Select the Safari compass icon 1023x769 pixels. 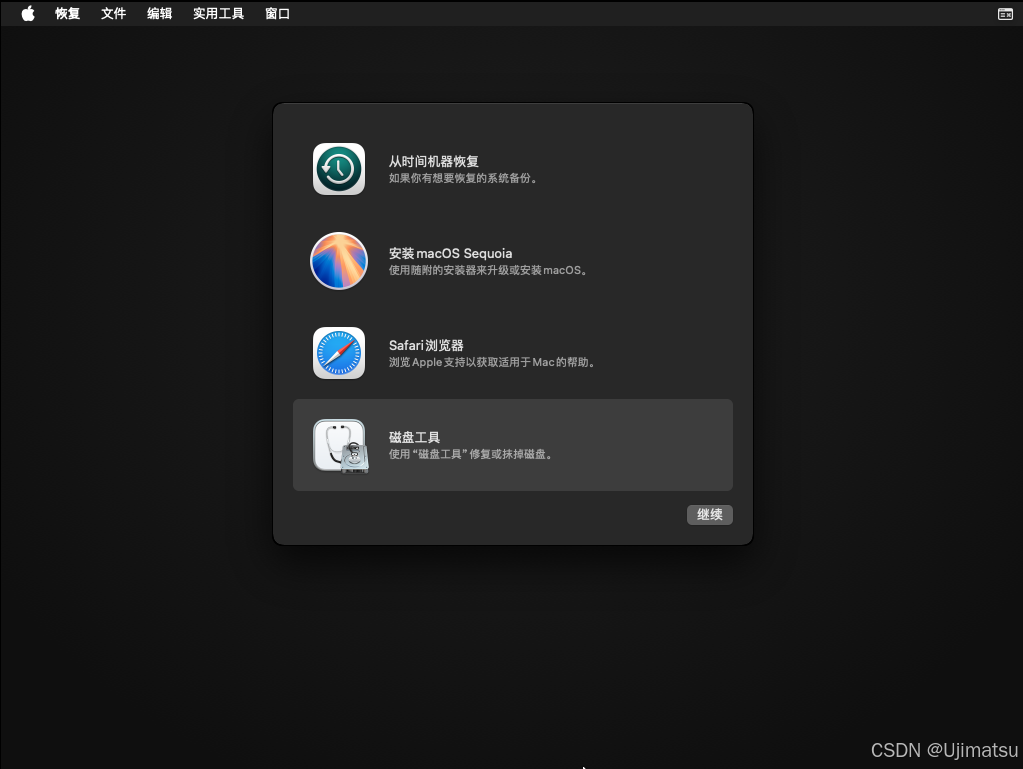tap(339, 353)
